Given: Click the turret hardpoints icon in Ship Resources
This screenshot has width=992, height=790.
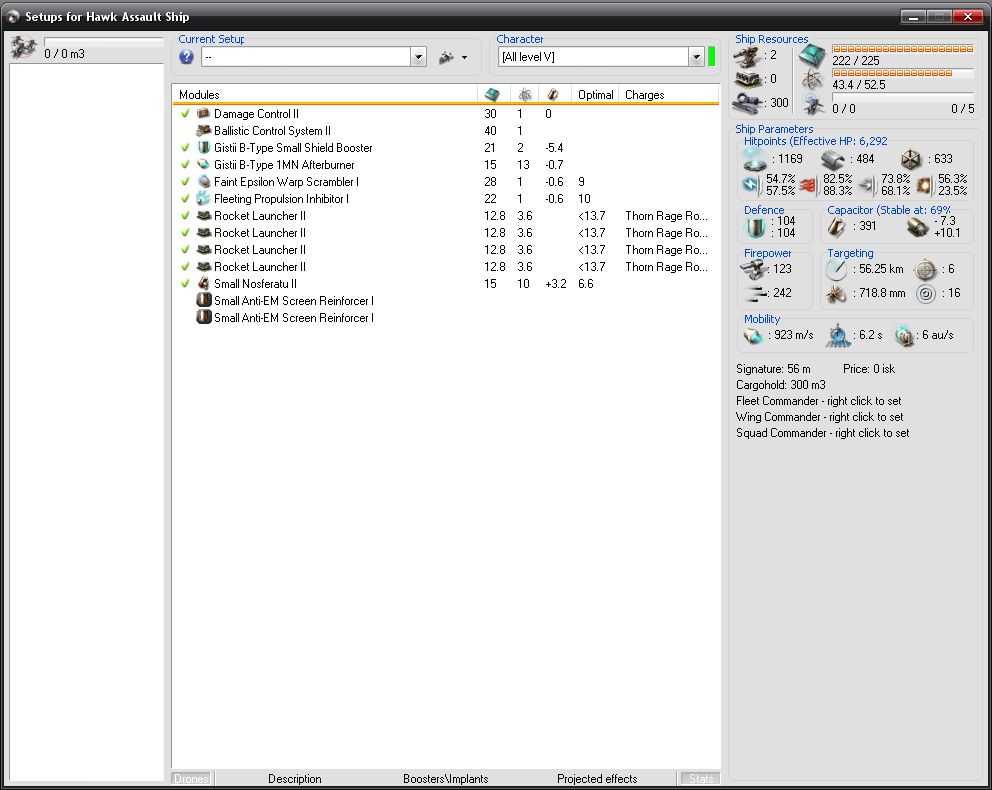Looking at the screenshot, I should tap(747, 56).
